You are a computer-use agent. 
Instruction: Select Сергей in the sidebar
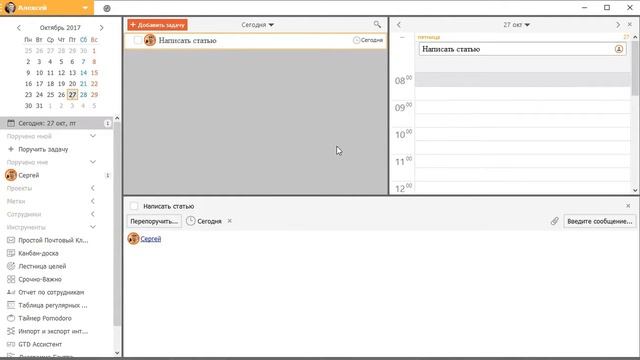click(56, 175)
